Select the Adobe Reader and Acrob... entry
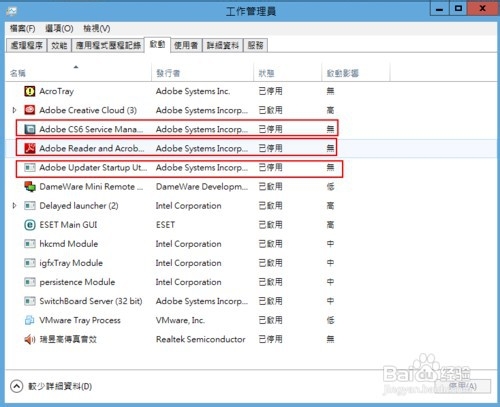 click(92, 148)
